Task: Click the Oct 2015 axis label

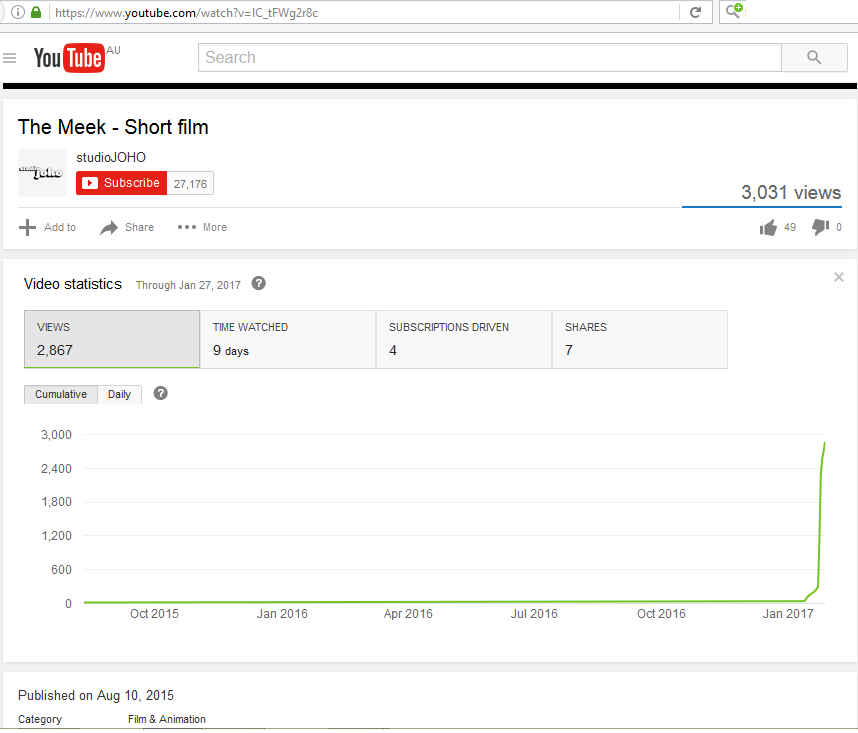Action: [x=154, y=614]
